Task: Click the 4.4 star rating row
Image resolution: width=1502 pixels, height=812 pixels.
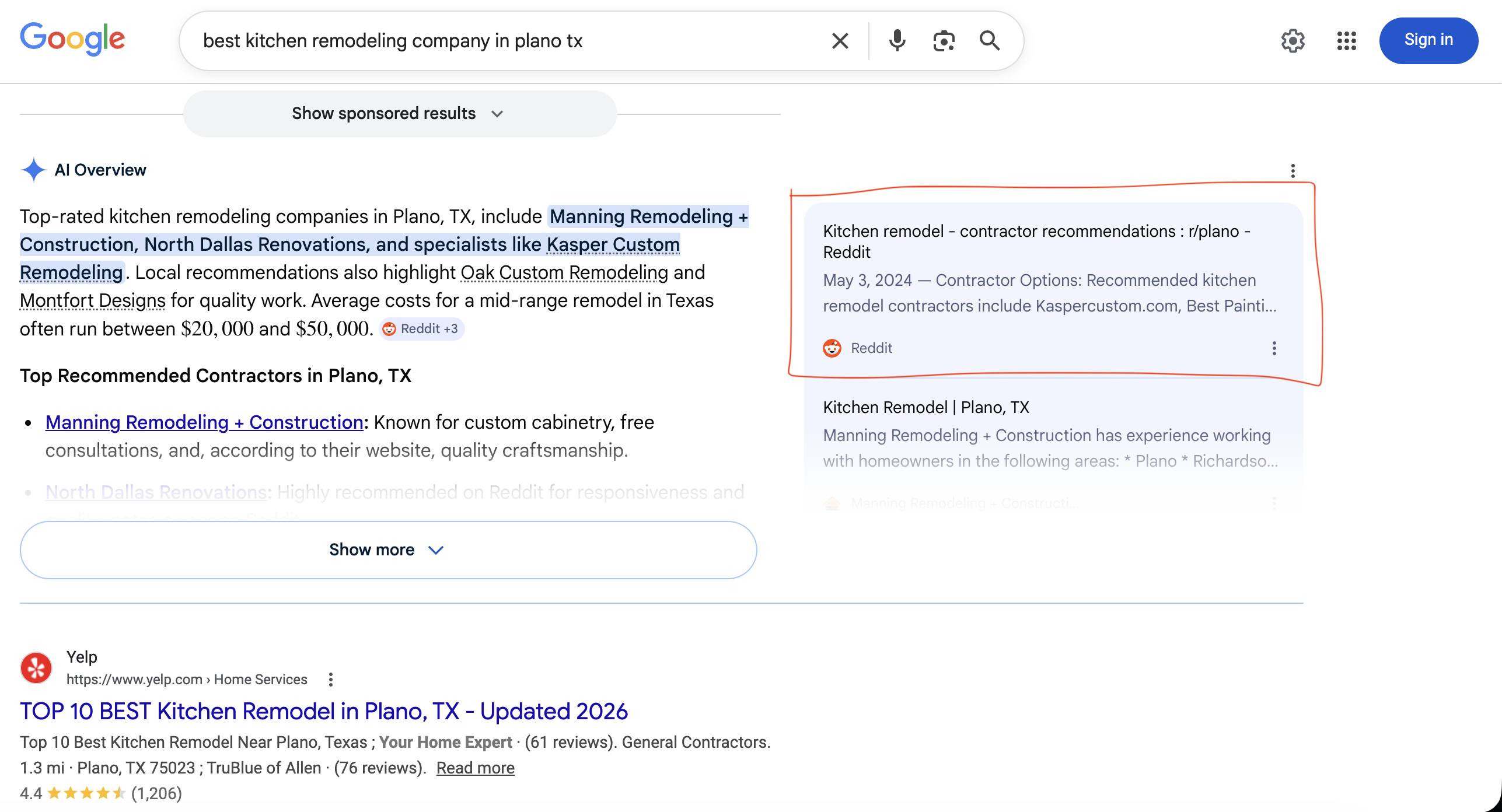Action: [x=101, y=793]
